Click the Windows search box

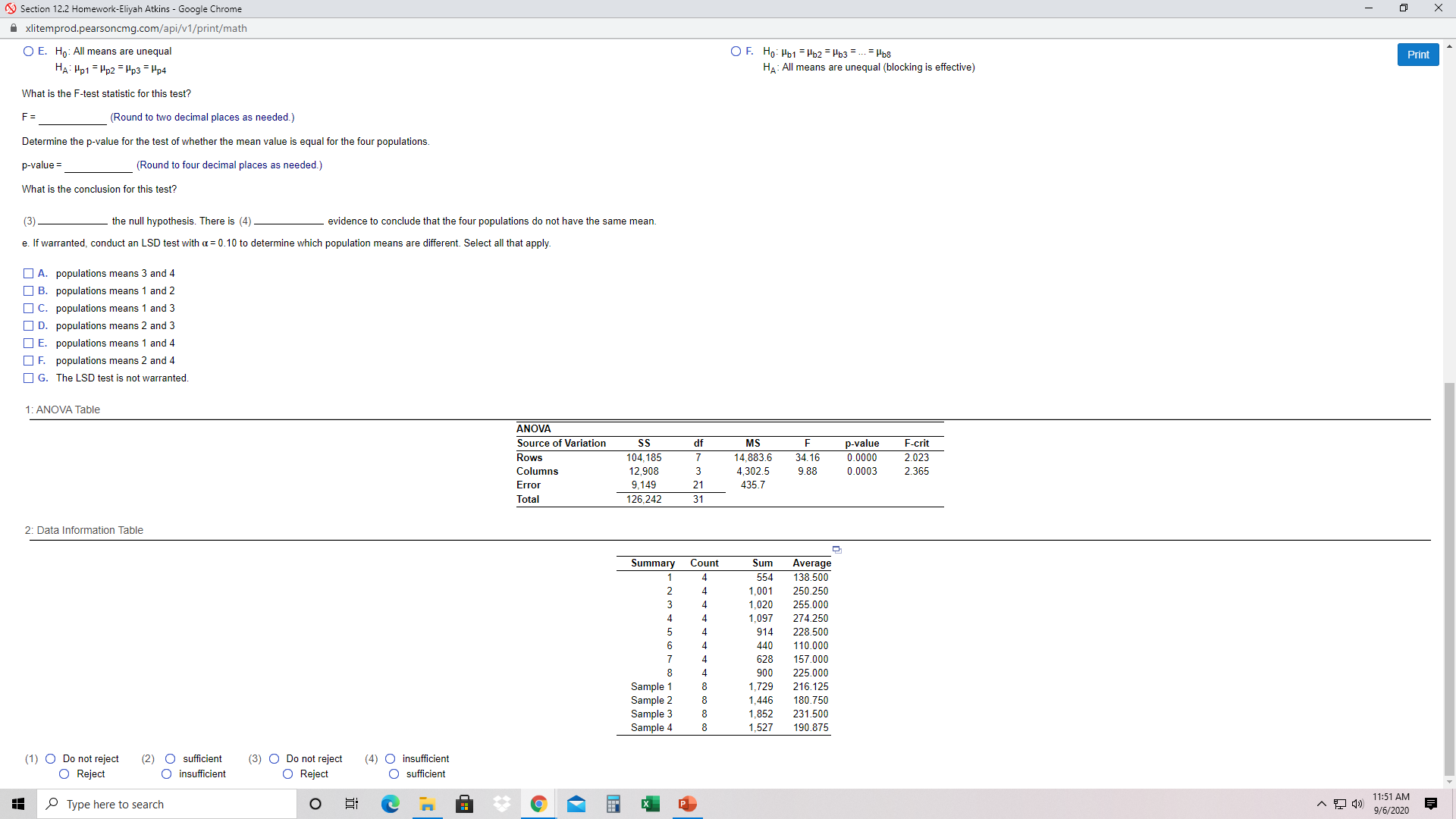pos(167,804)
